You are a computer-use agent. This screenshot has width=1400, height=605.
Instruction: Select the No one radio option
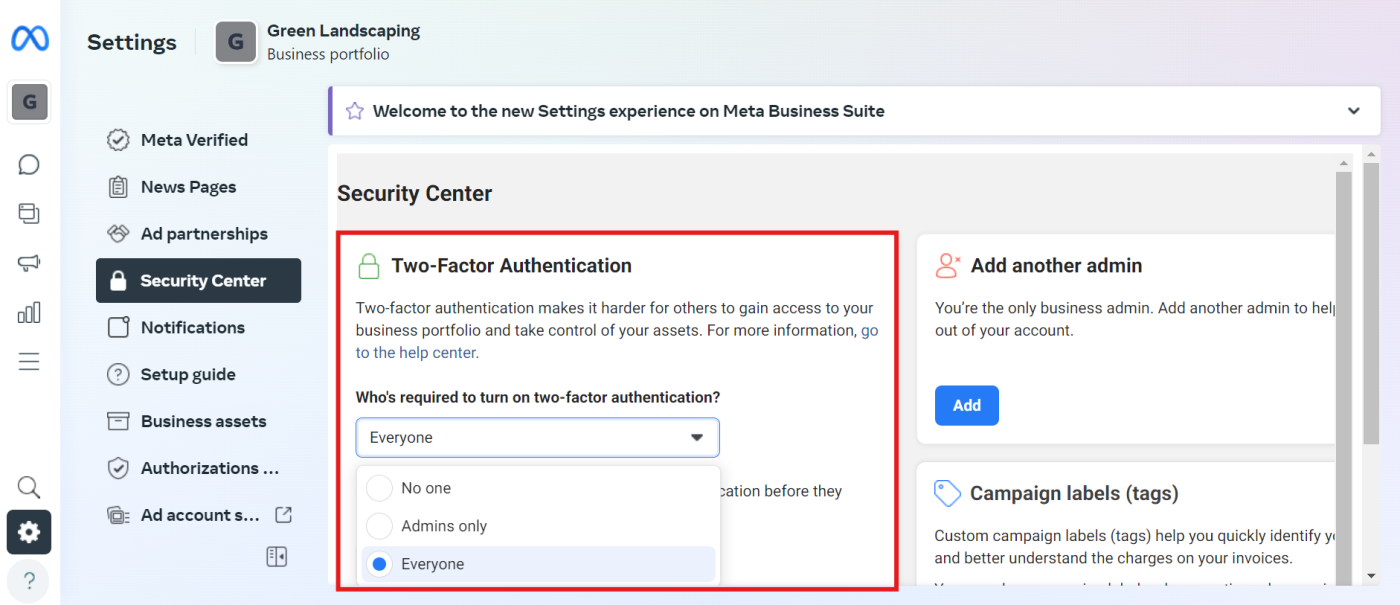pyautogui.click(x=379, y=488)
